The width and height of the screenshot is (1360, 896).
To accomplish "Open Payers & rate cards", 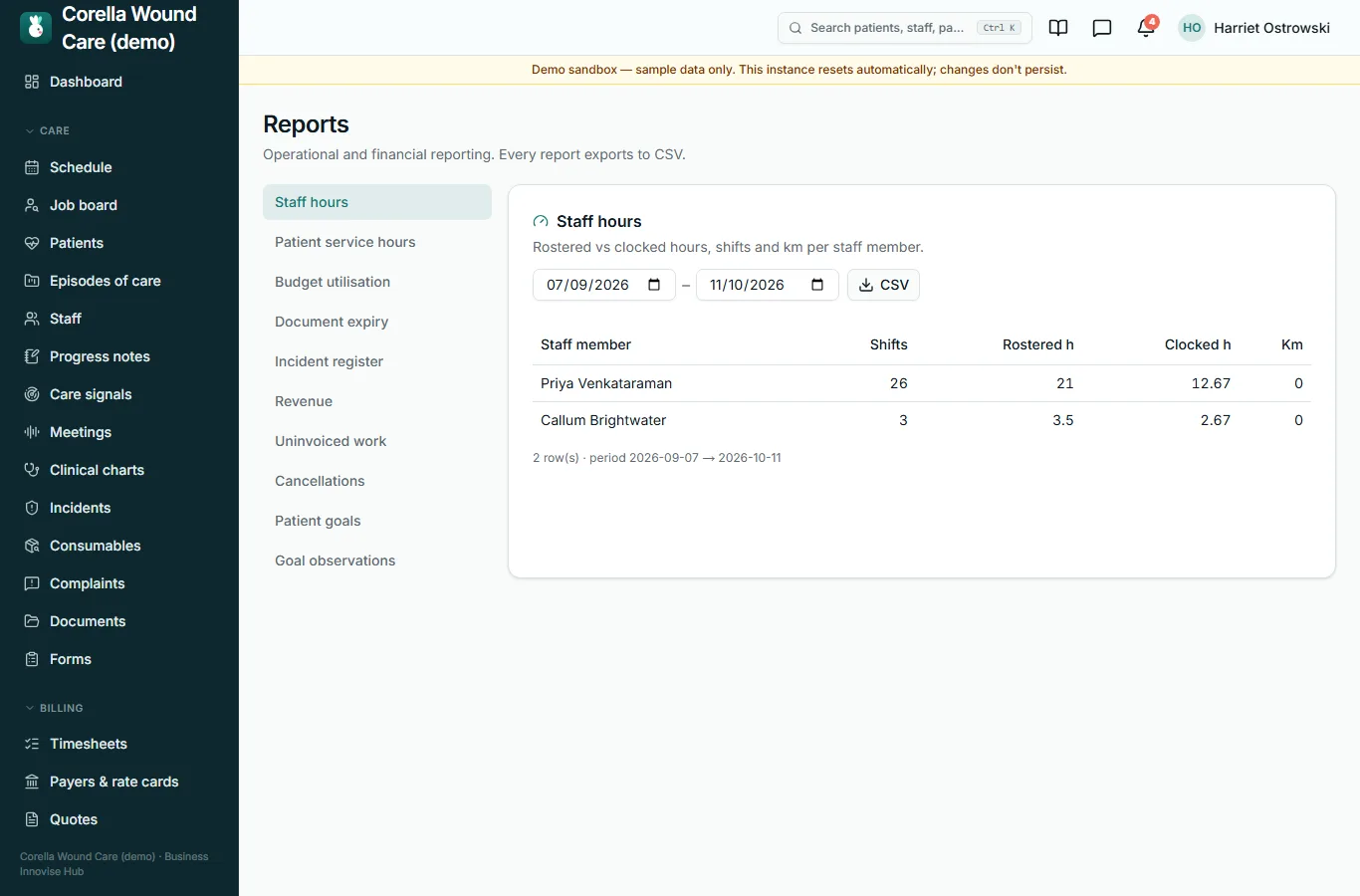I will coord(119,782).
